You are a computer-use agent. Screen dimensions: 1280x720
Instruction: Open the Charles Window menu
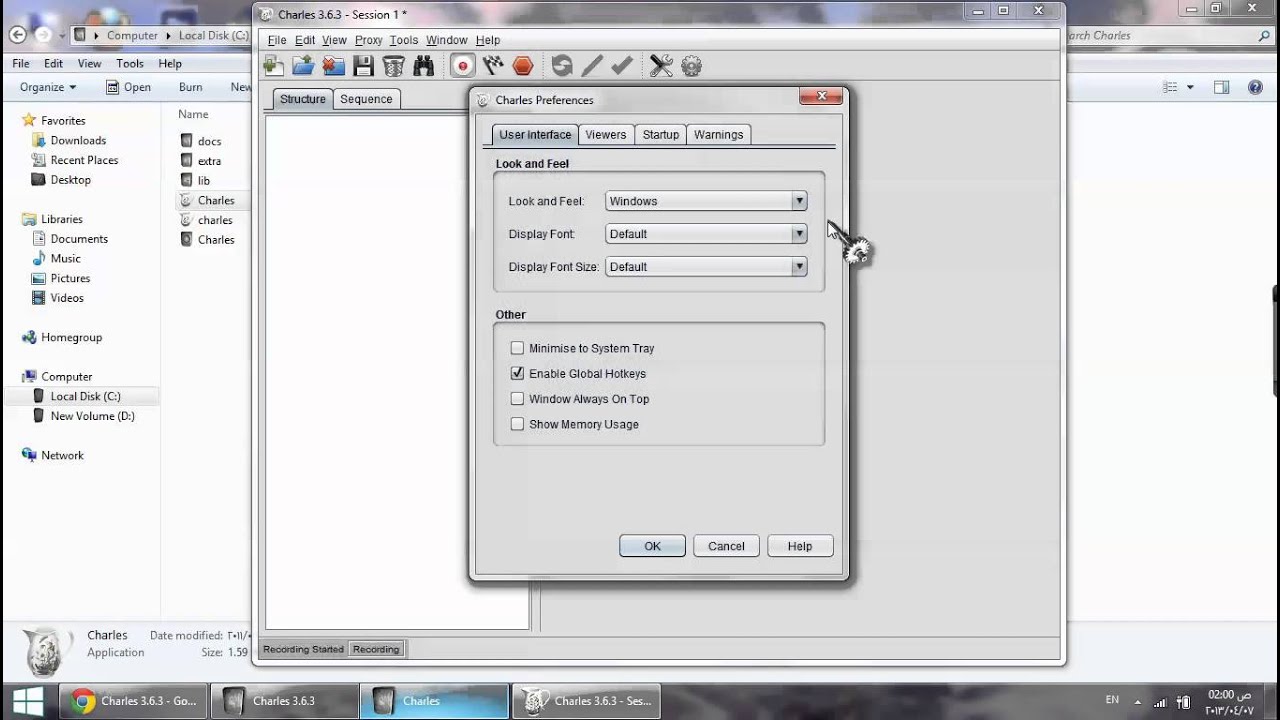[x=447, y=40]
